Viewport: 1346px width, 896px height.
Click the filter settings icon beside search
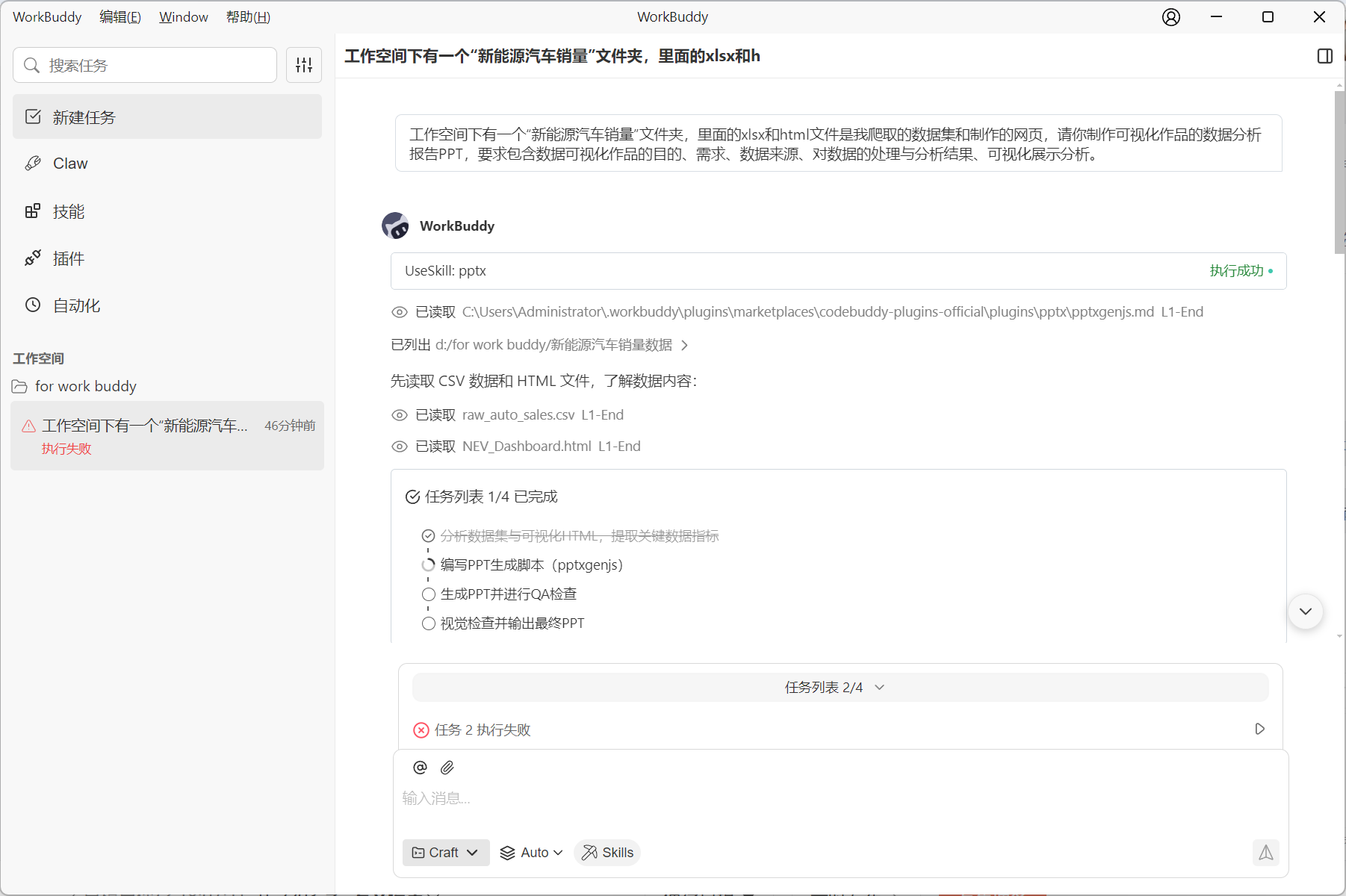(304, 65)
